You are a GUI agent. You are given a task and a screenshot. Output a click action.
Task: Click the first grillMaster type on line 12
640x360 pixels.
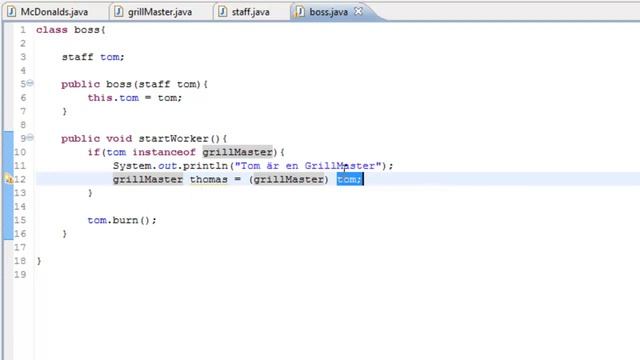point(148,179)
